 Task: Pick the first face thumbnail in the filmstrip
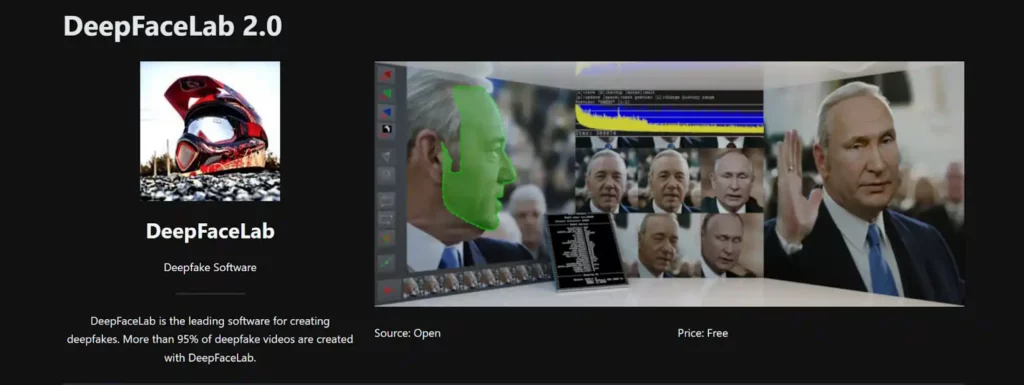click(x=413, y=286)
